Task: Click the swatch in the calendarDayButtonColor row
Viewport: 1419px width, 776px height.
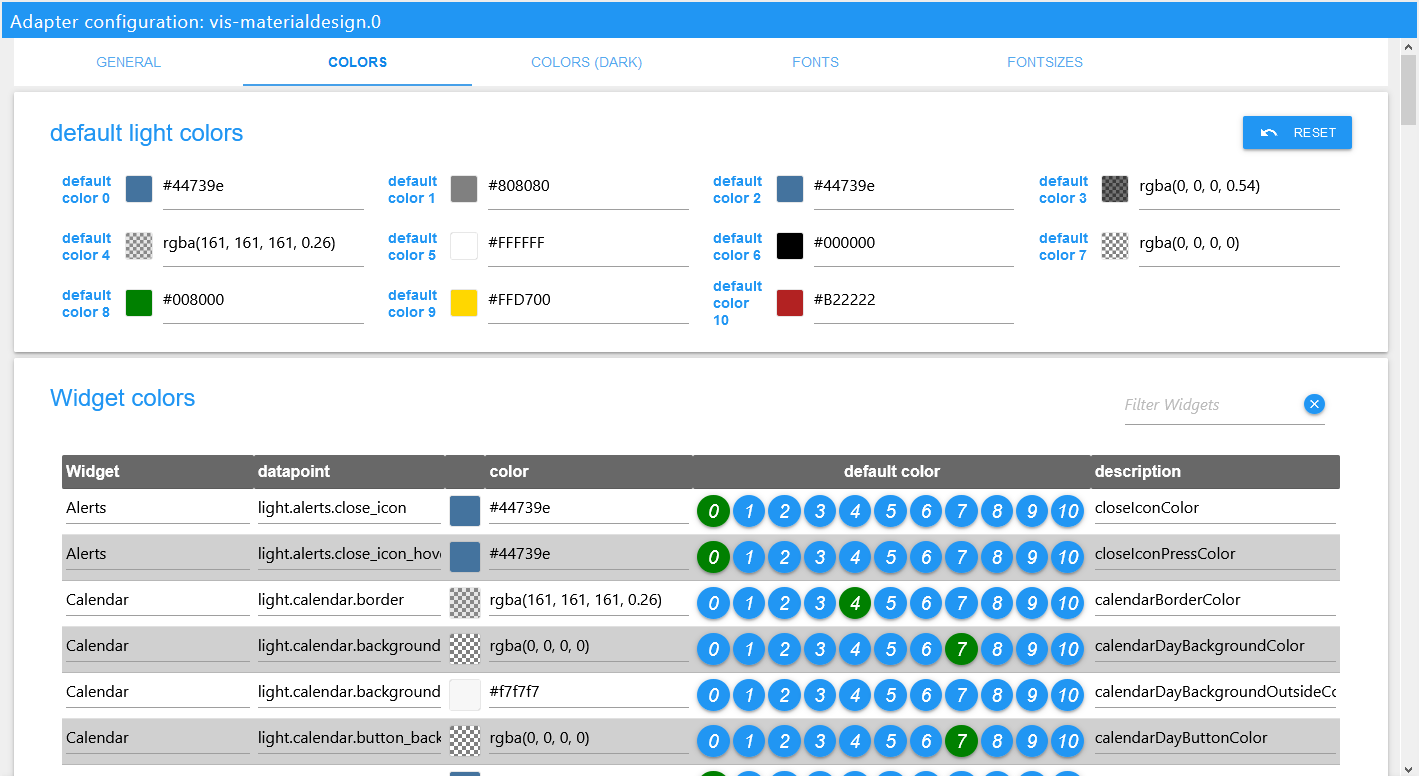Action: [465, 741]
